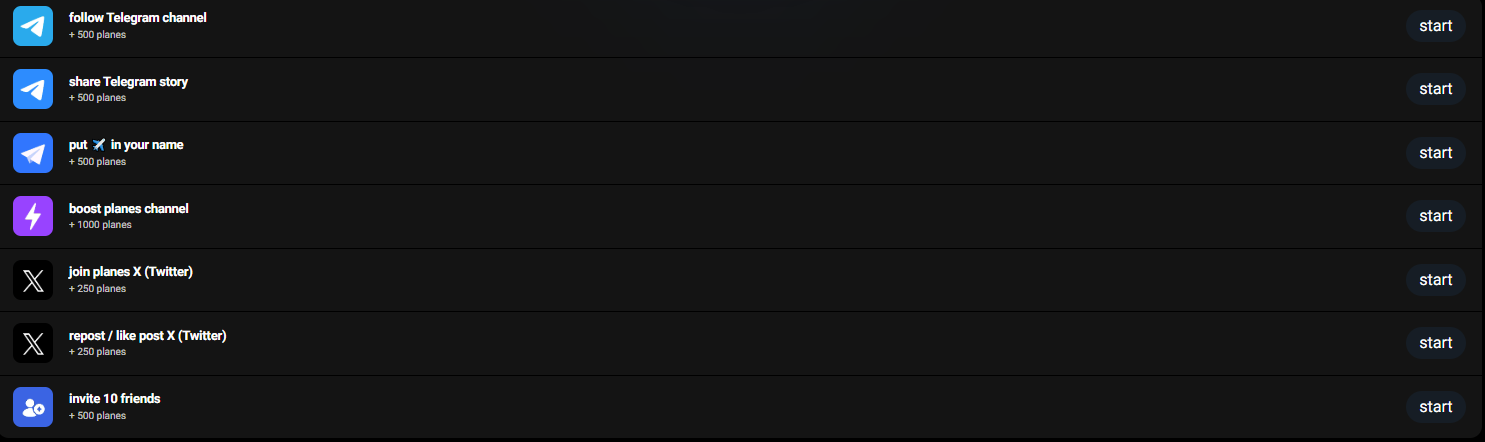Screen dimensions: 1485x442
Task: Click the Telegram icon next to share Telegram story
Action: (x=33, y=89)
